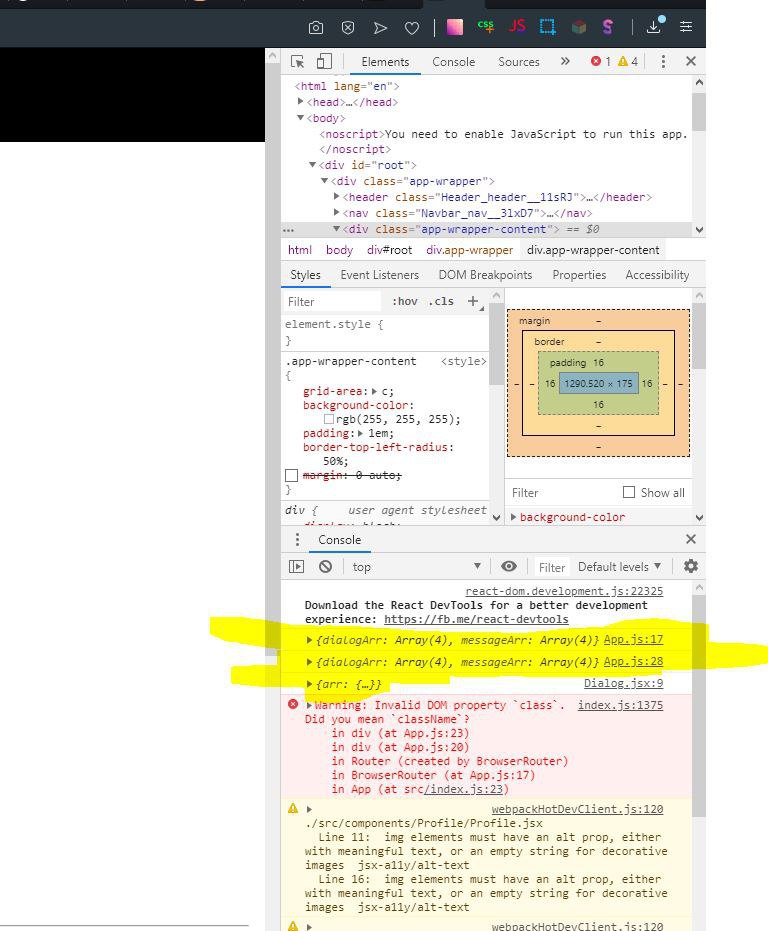Open the top JavaScript context dropdown
The width and height of the screenshot is (768, 931).
pyautogui.click(x=416, y=566)
